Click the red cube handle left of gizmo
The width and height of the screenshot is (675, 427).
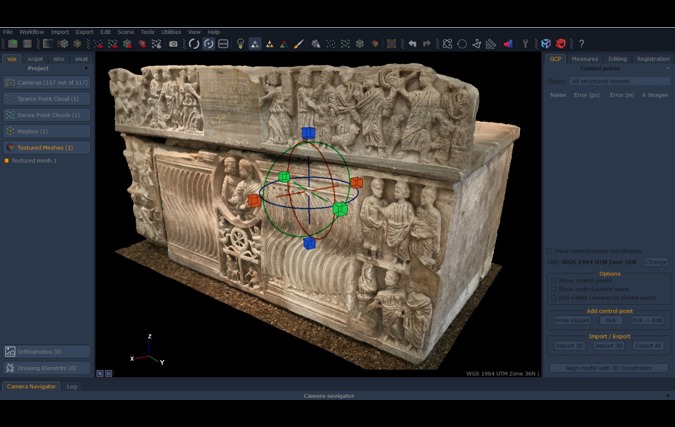(254, 201)
